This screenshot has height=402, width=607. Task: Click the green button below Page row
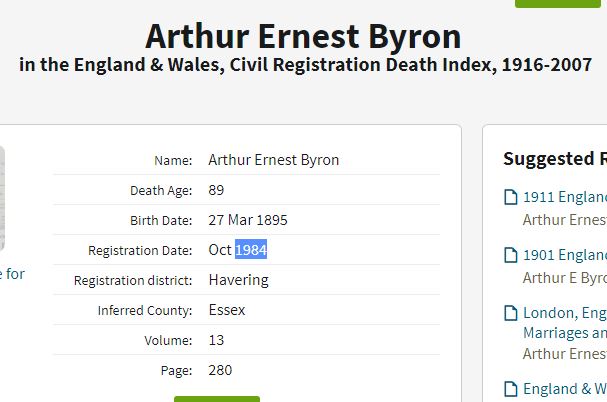click(217, 399)
